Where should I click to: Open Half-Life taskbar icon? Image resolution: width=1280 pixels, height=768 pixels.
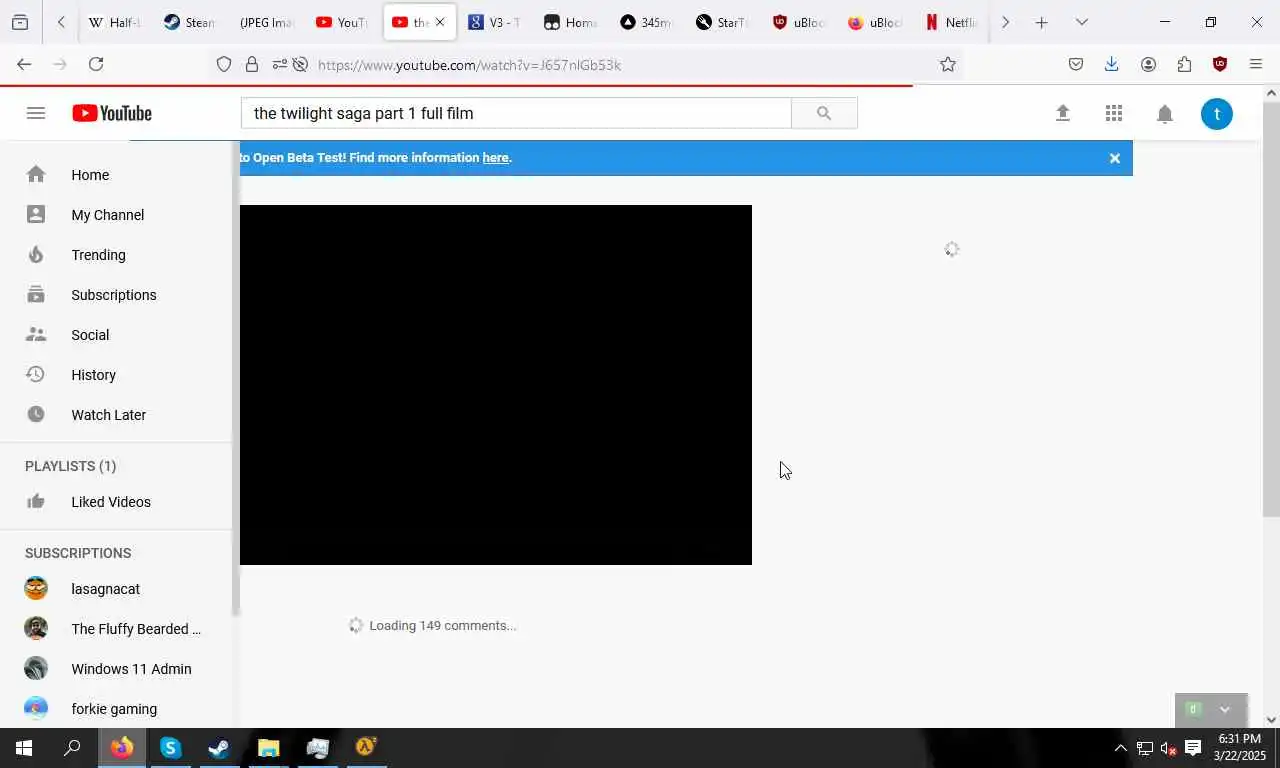tap(366, 748)
